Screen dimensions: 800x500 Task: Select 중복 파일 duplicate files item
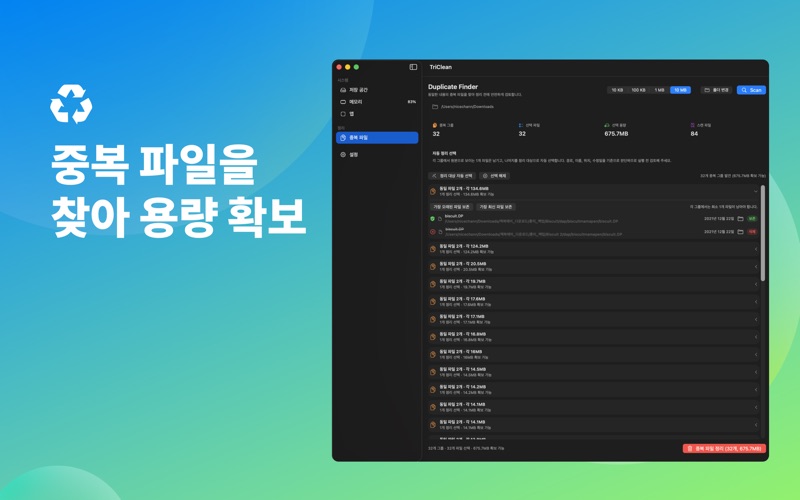[x=377, y=138]
